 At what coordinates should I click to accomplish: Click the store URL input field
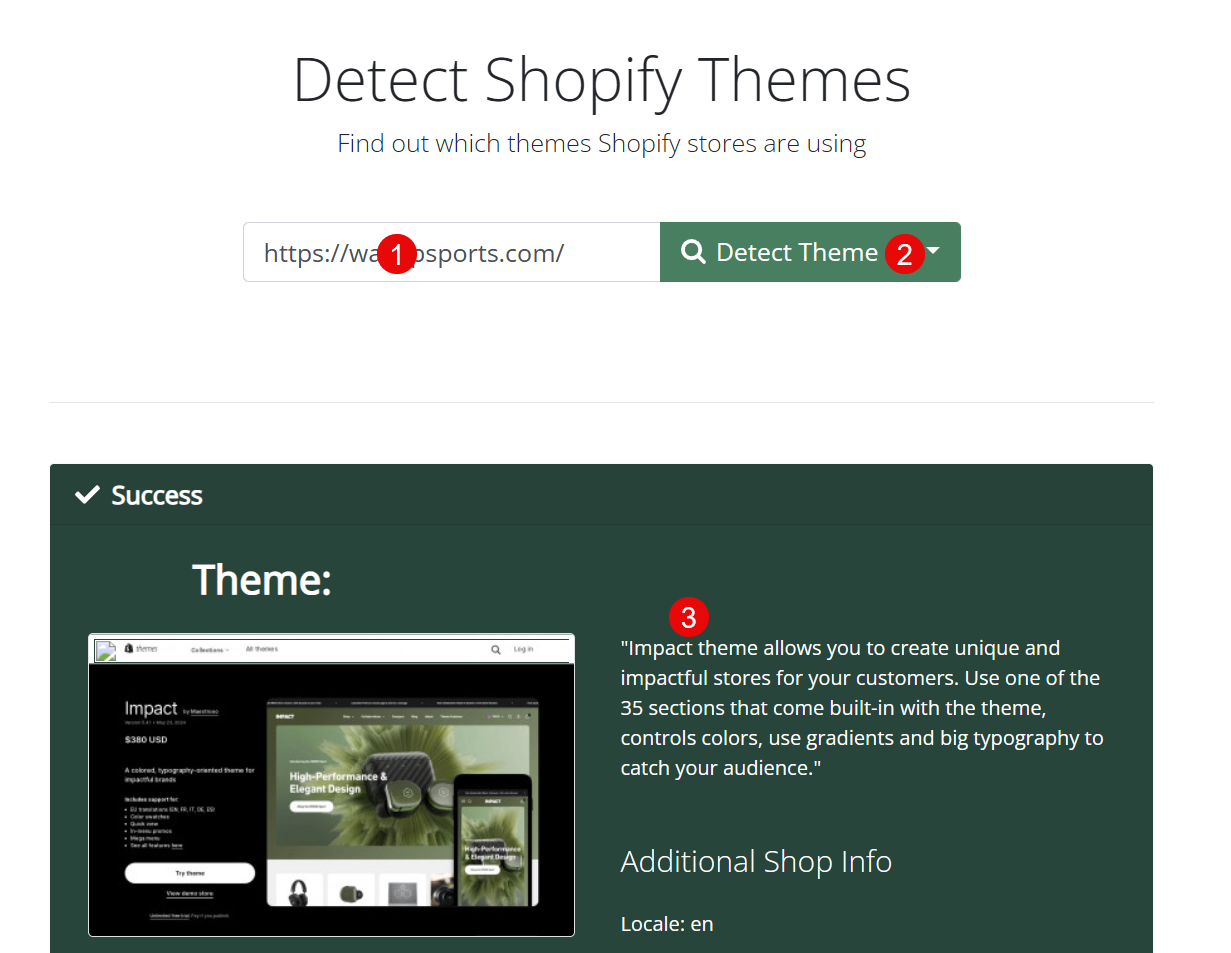tap(451, 252)
